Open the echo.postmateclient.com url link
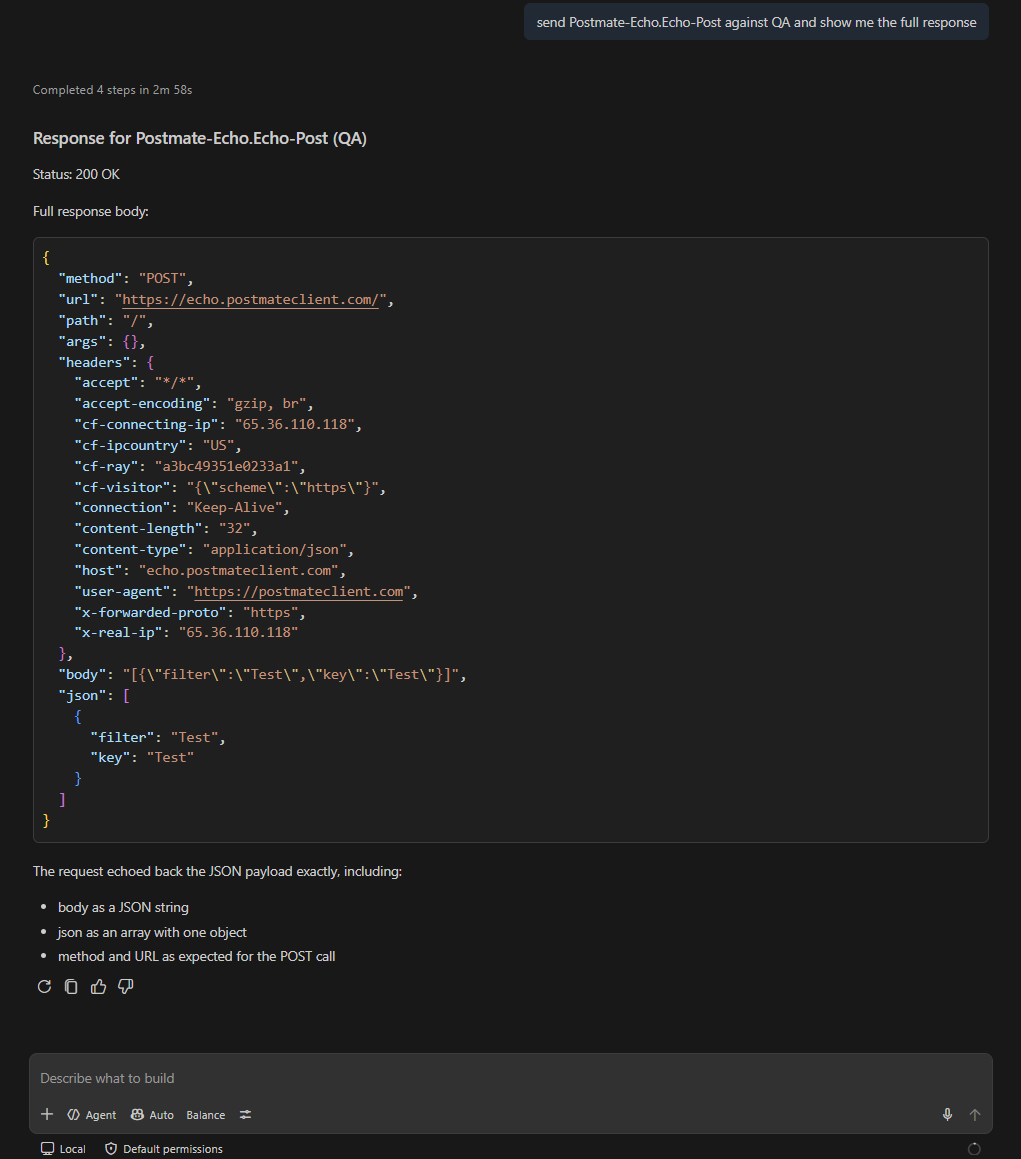The height and width of the screenshot is (1159, 1021). point(250,299)
